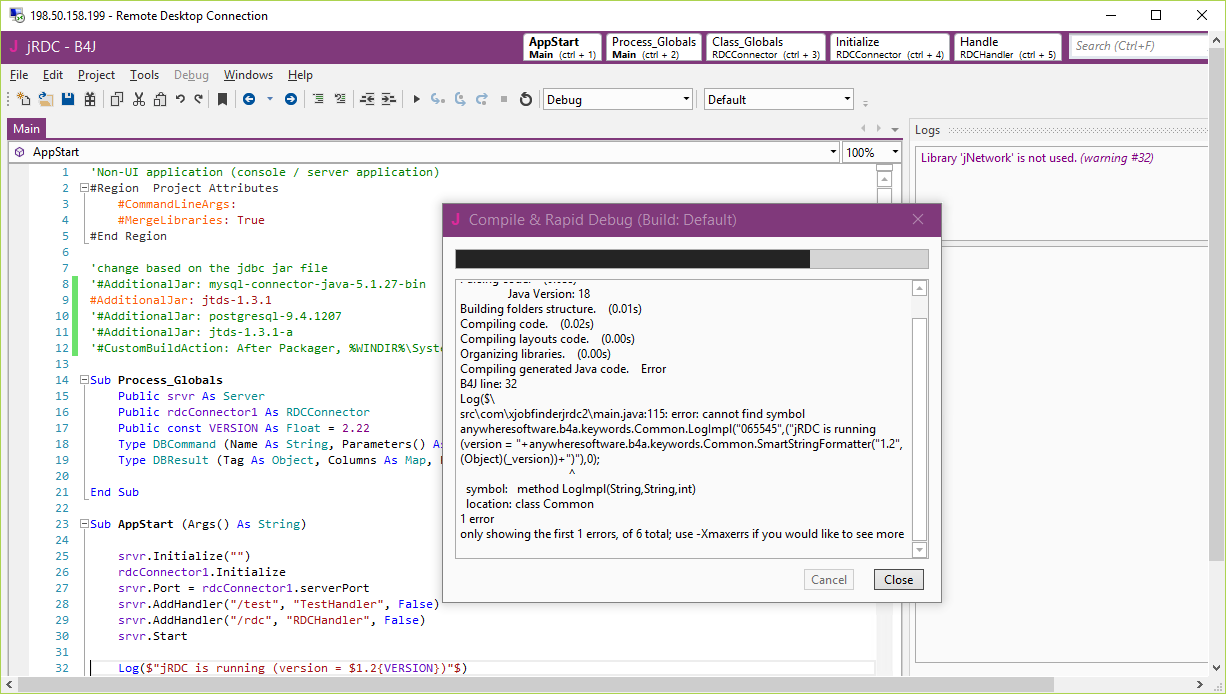Navigate backward with the blue arrow icon
The height and width of the screenshot is (694, 1226).
tap(248, 99)
